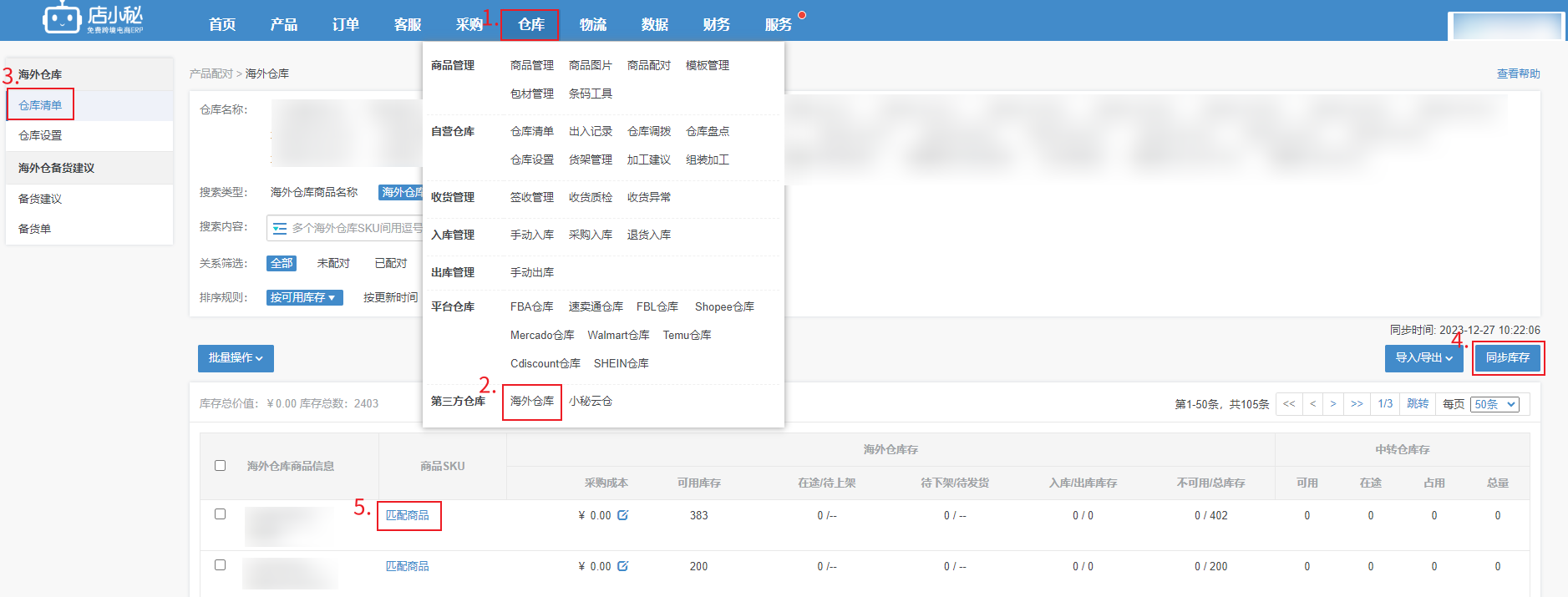The height and width of the screenshot is (597, 1568).
Task: Click the 店小秘 robot logo
Action: pyautogui.click(x=63, y=18)
